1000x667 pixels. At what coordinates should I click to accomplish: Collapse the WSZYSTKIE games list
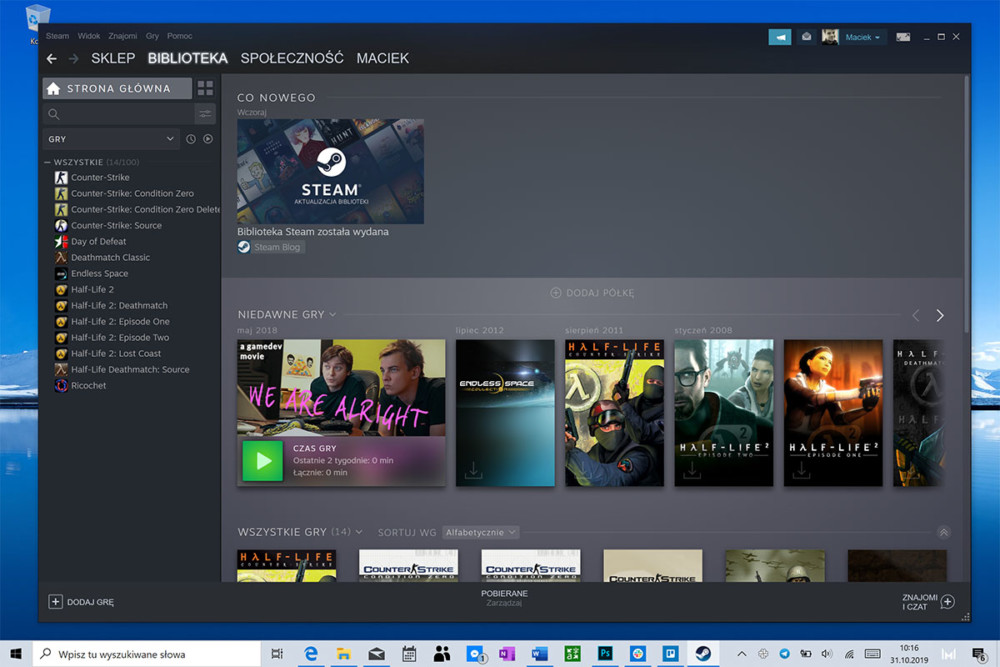pos(48,162)
